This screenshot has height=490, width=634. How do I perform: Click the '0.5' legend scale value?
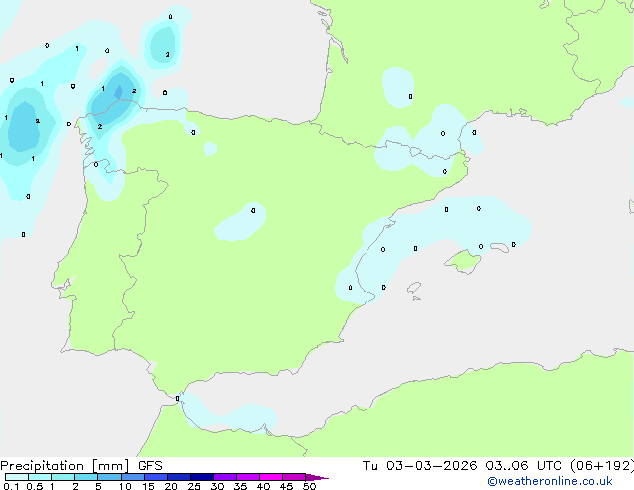[35, 486]
